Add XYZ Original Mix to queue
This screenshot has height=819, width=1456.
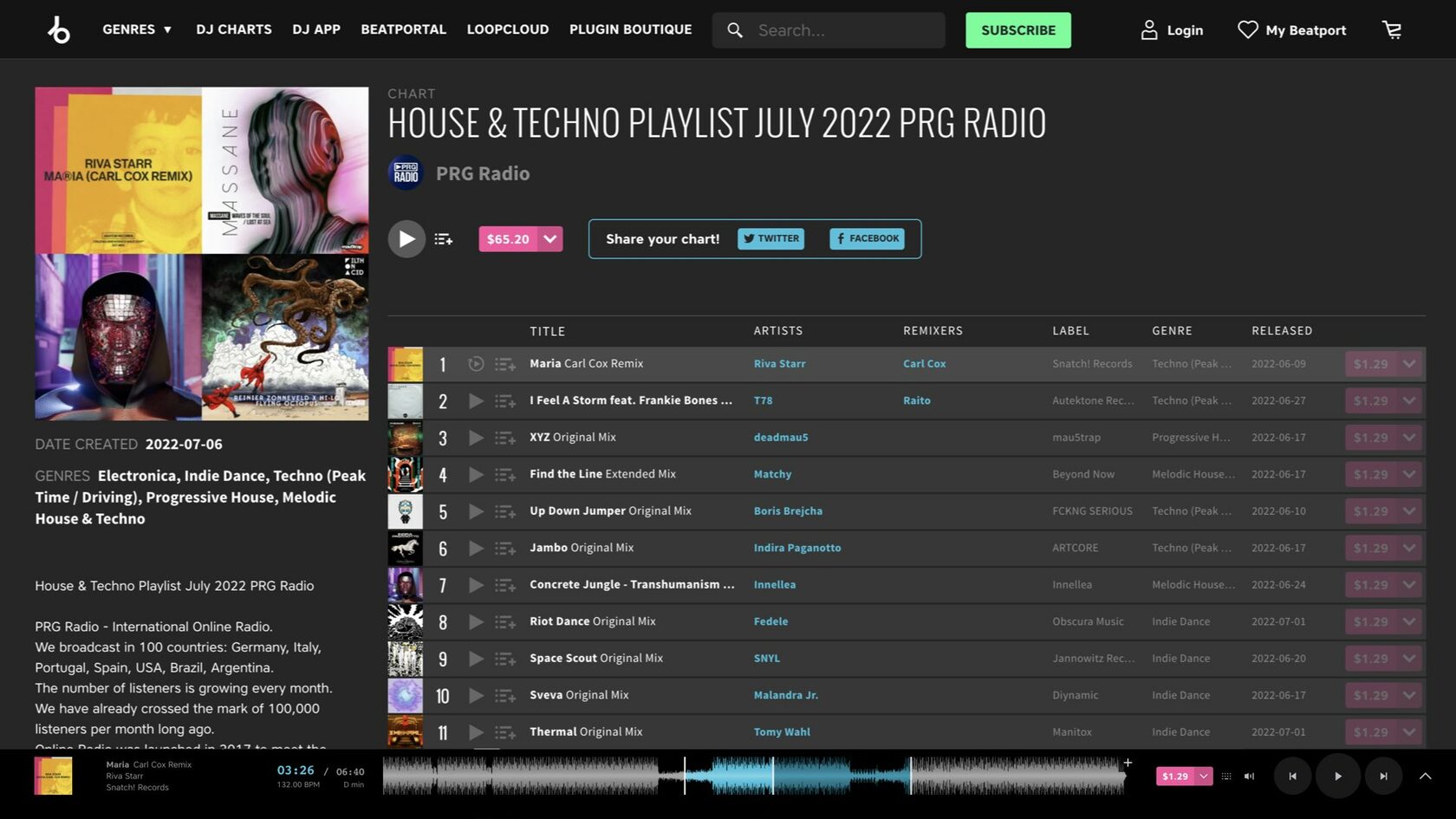(505, 438)
